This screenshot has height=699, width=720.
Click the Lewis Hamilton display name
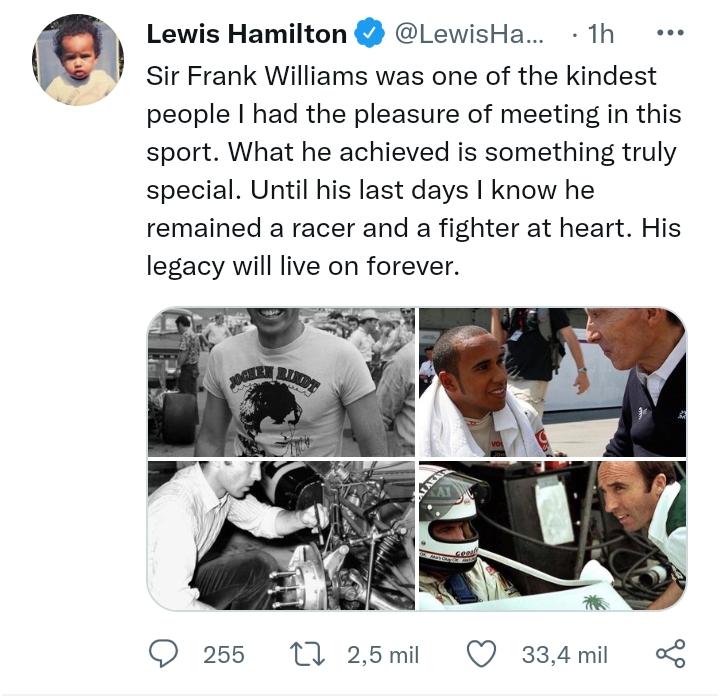tap(247, 34)
